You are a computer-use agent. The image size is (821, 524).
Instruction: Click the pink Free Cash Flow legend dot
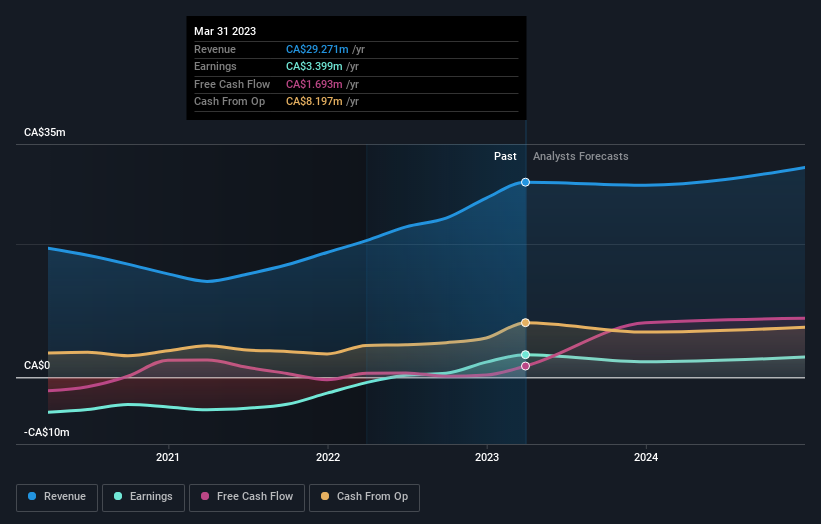[x=205, y=496]
